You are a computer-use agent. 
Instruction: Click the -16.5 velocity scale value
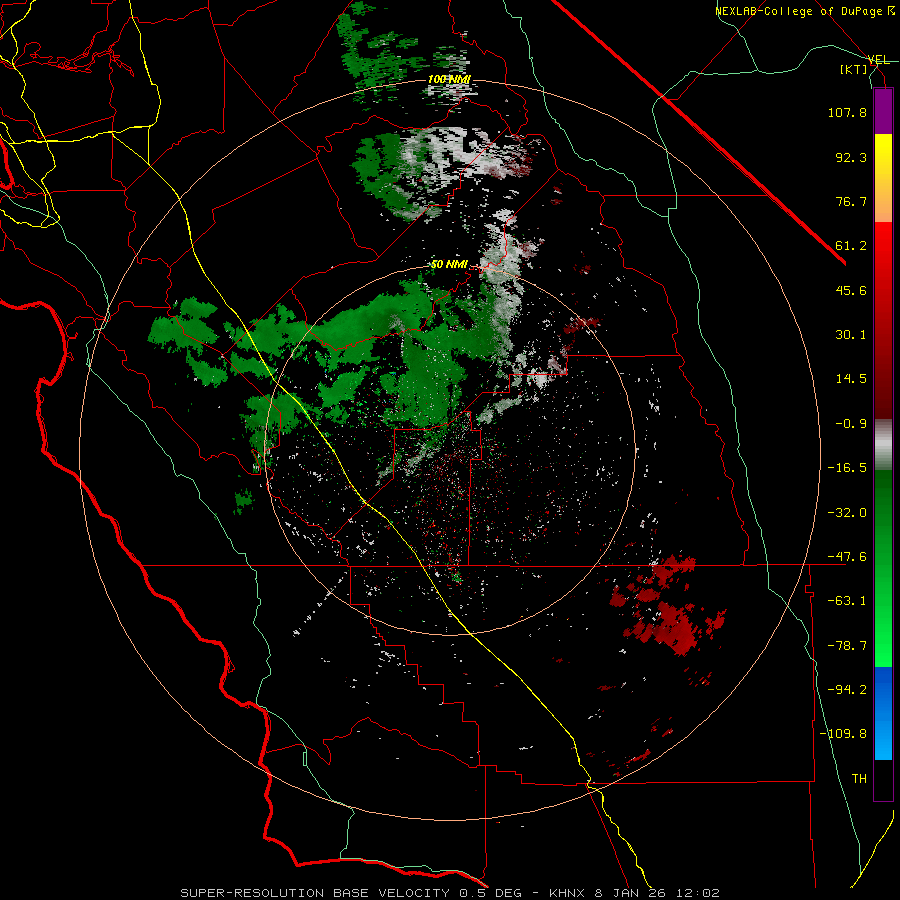point(847,468)
